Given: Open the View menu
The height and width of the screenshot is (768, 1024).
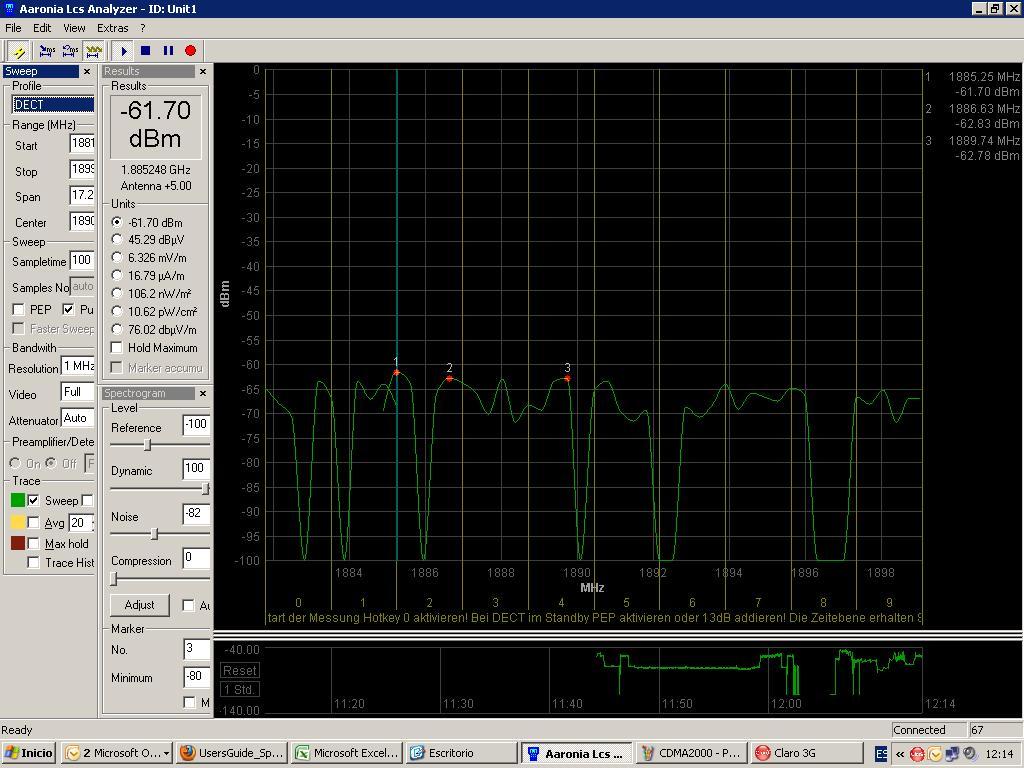Looking at the screenshot, I should click(x=74, y=28).
